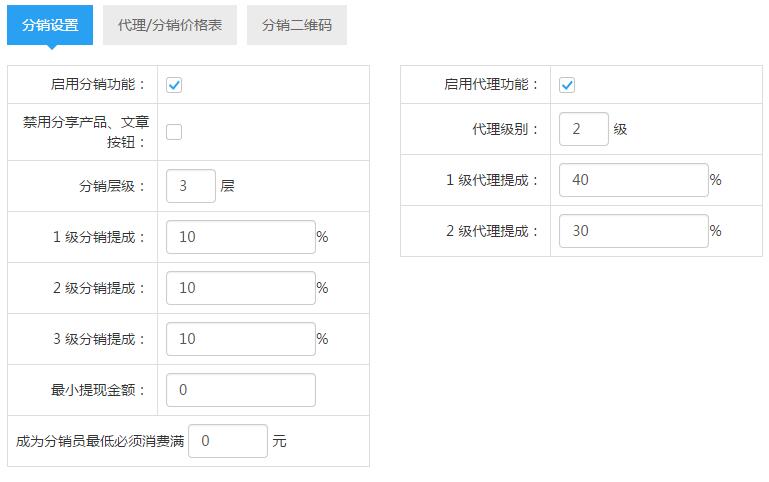Click the 启用分销功能 label text
The image size is (769, 482).
[x=98, y=85]
